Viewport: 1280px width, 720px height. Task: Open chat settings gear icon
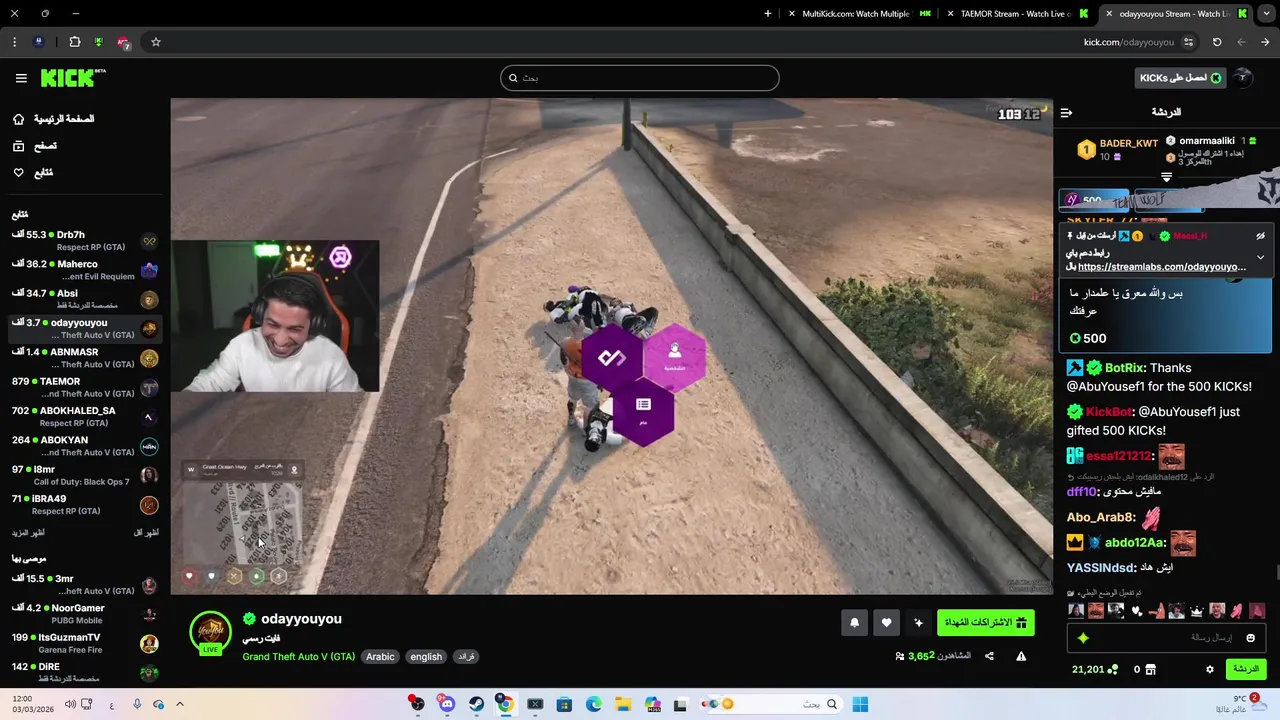(x=1210, y=669)
